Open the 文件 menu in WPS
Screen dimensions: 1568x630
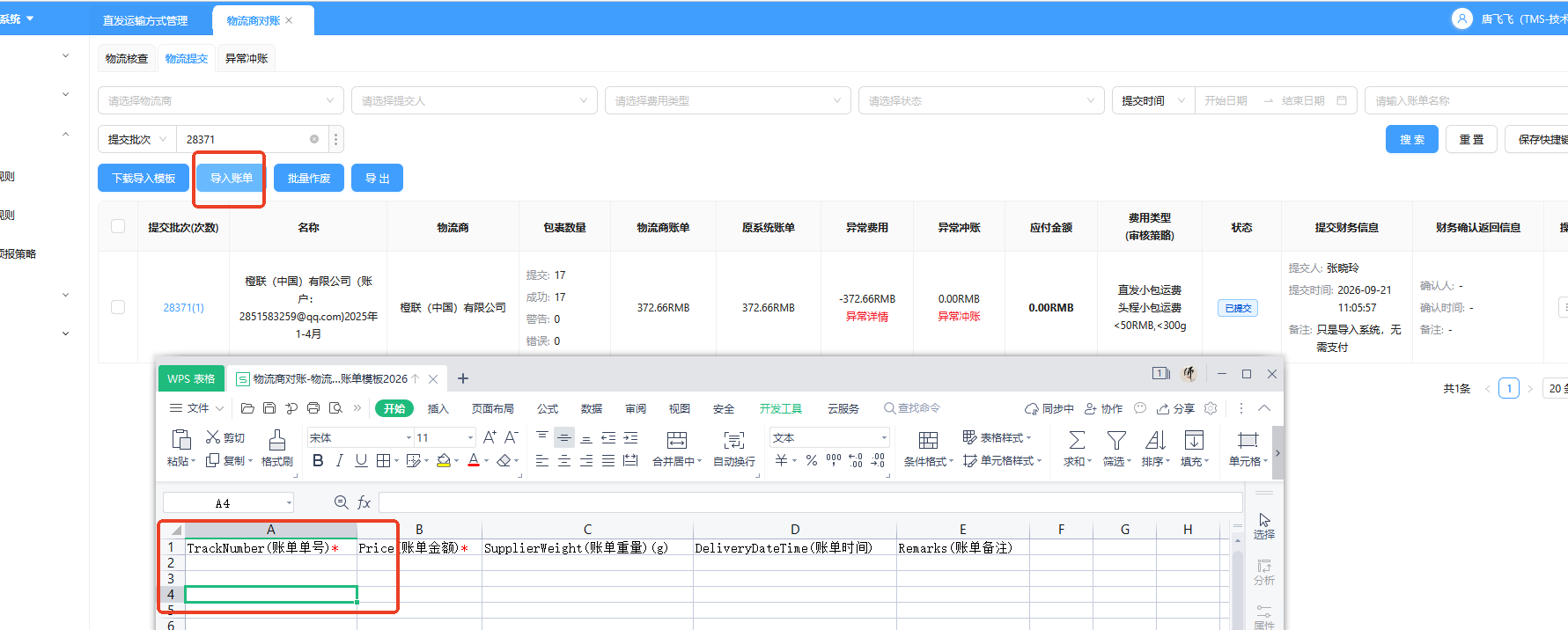point(197,408)
